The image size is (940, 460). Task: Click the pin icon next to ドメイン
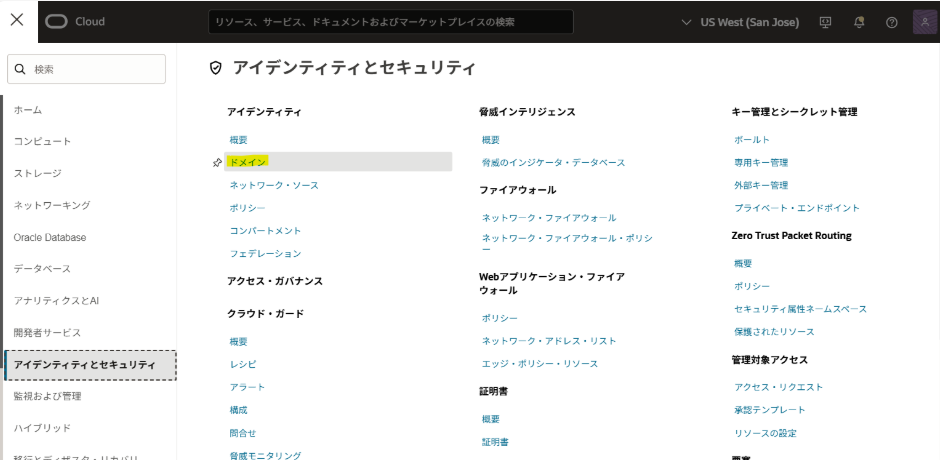tap(217, 163)
